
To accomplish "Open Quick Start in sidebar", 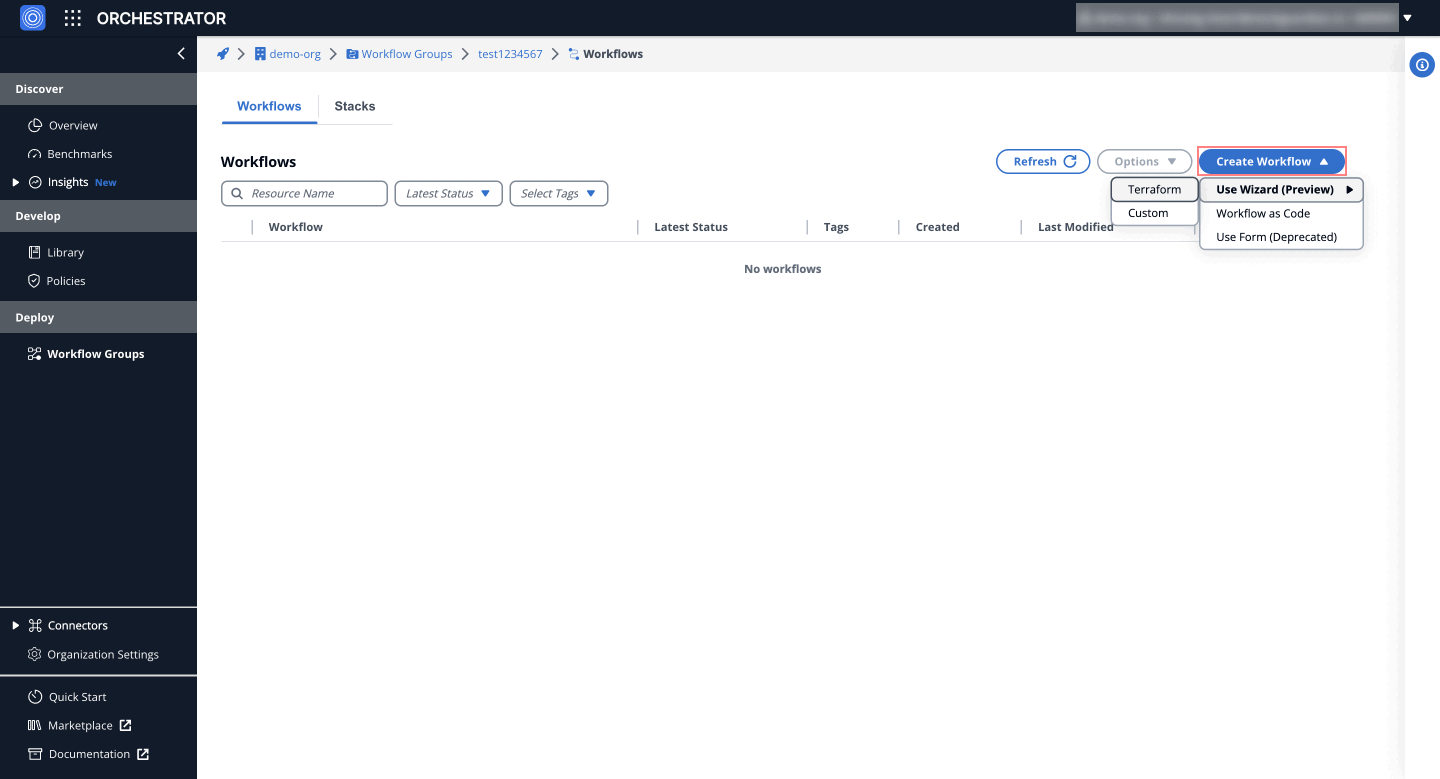I will (77, 697).
